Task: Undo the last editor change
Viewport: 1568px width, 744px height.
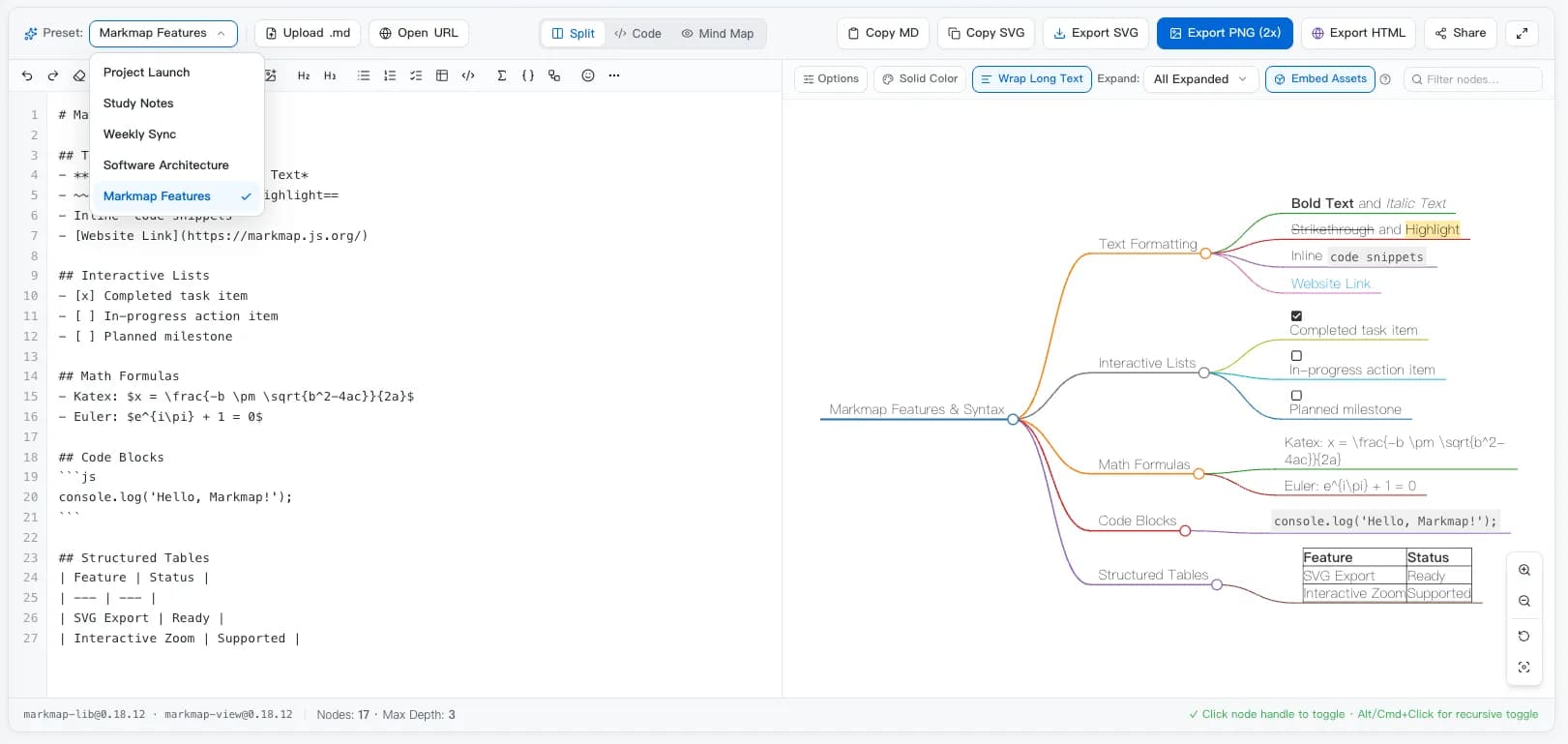Action: pyautogui.click(x=27, y=75)
